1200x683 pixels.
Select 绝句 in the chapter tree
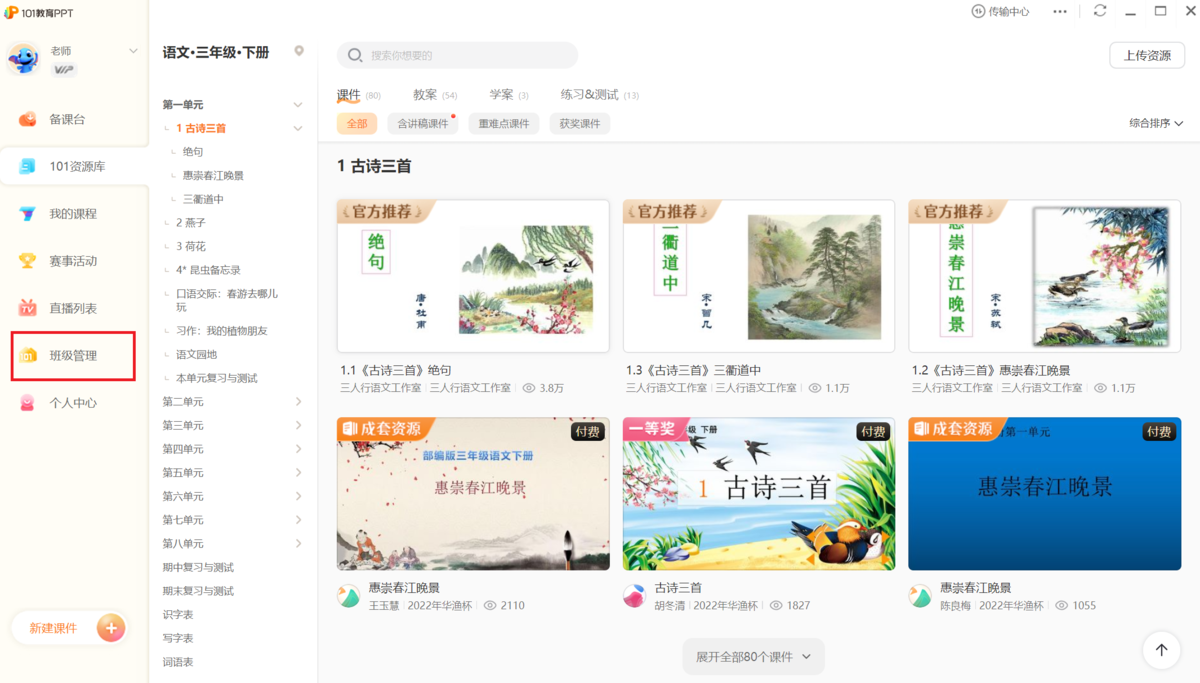193,152
